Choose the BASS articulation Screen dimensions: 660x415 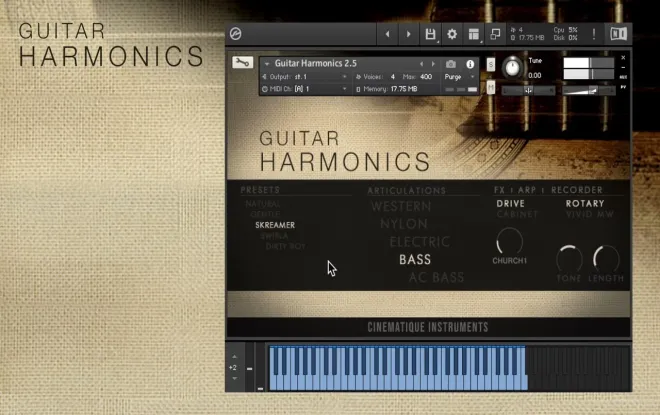pyautogui.click(x=415, y=259)
